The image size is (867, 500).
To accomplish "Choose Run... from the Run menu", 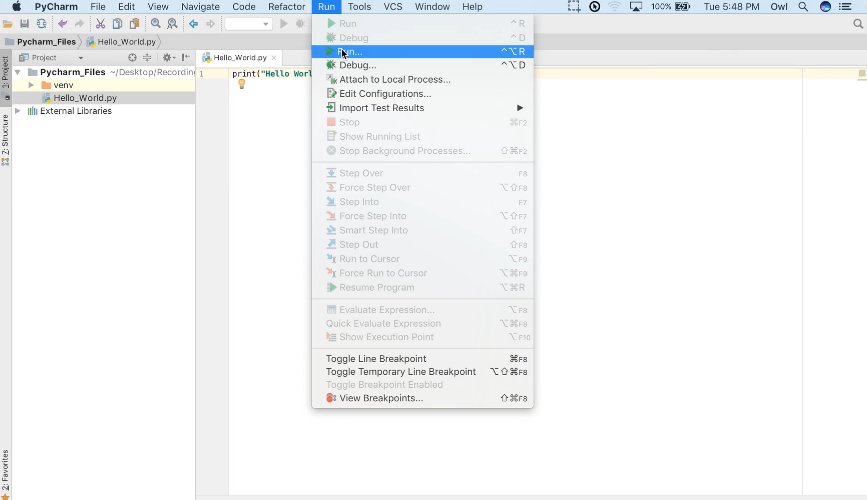I will click(422, 51).
